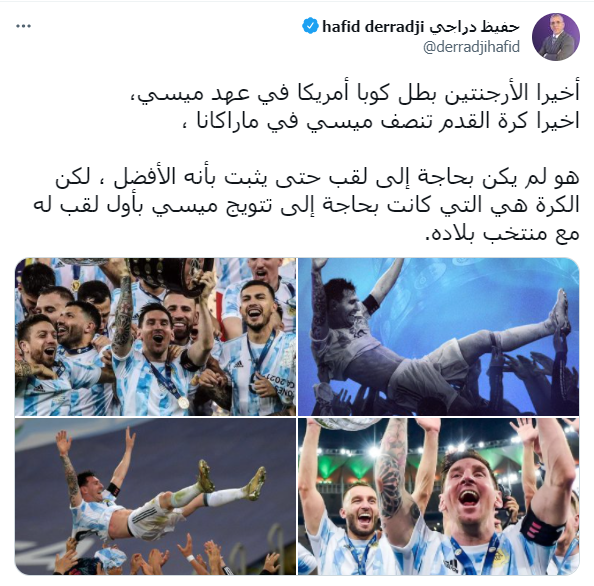Click the display name "hafid derradji"

pos(372,27)
